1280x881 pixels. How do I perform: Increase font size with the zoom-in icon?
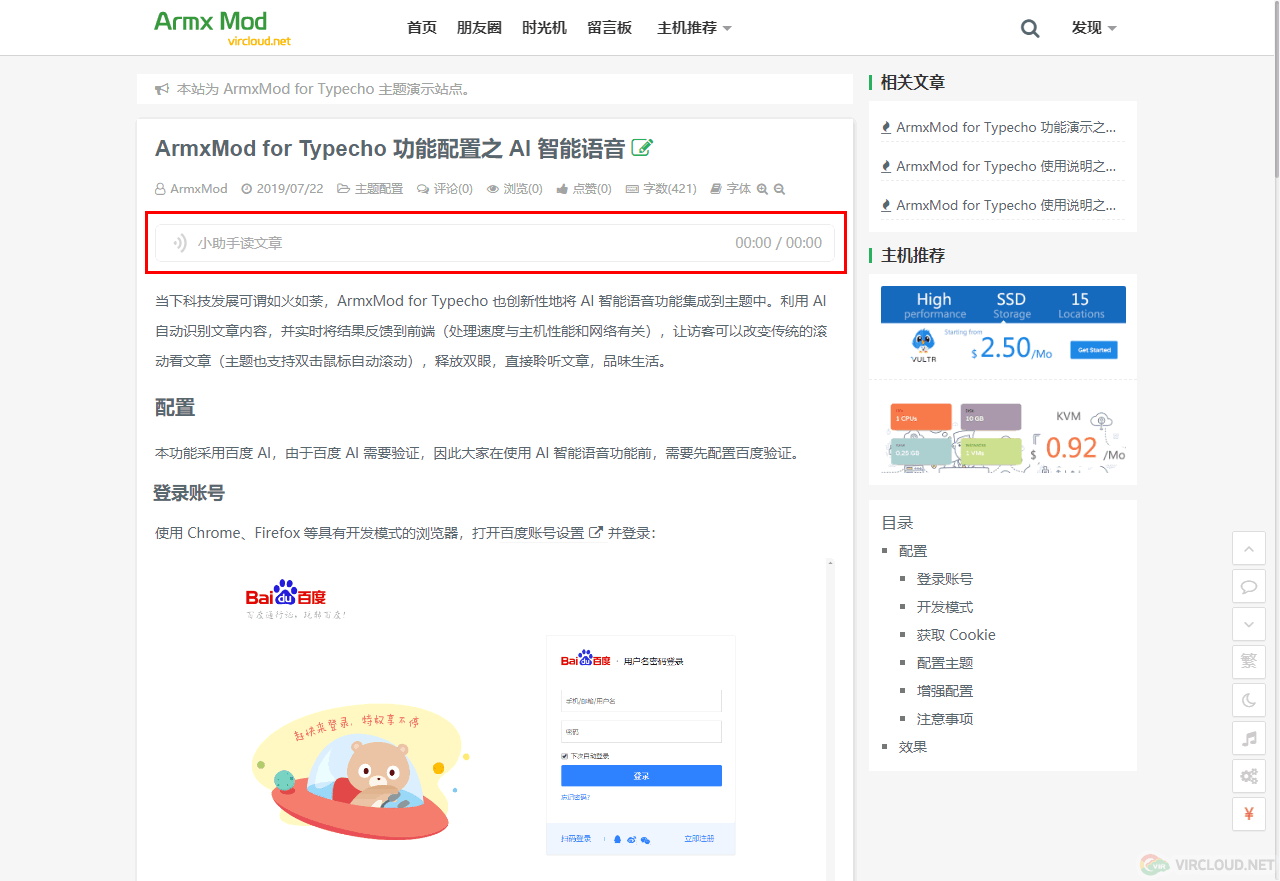click(762, 189)
